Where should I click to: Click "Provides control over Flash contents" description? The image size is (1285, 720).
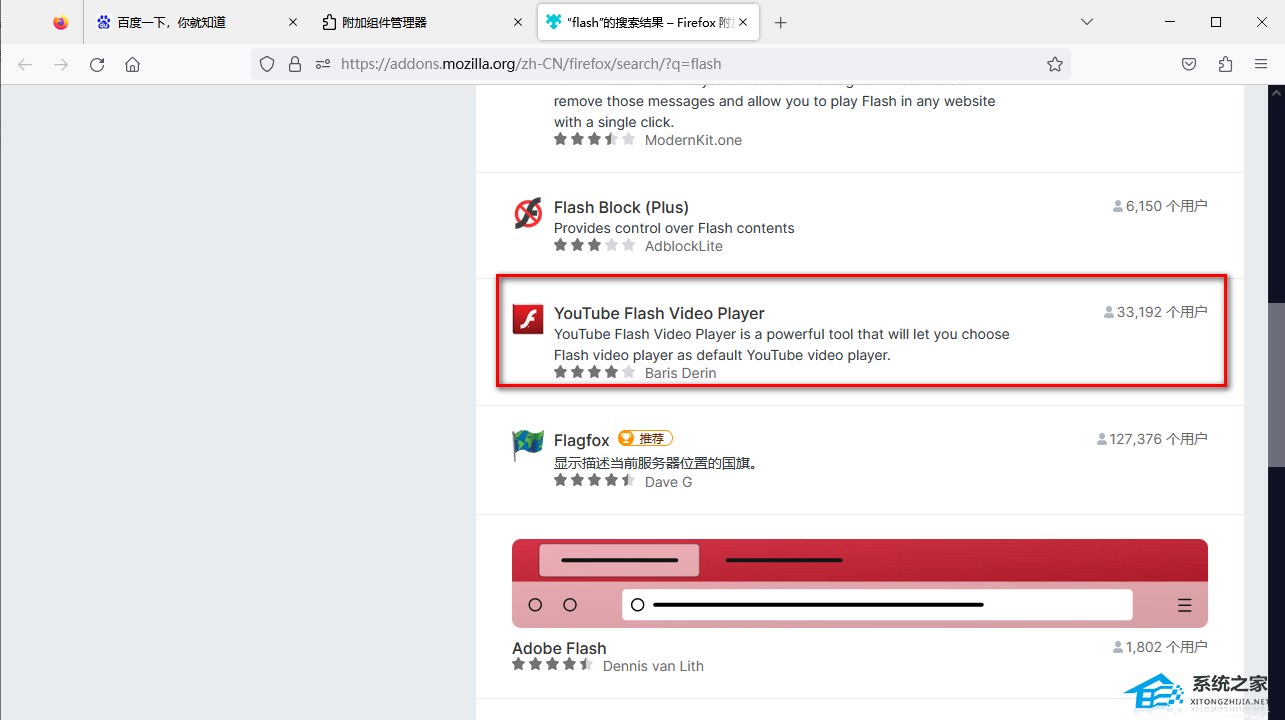(674, 228)
